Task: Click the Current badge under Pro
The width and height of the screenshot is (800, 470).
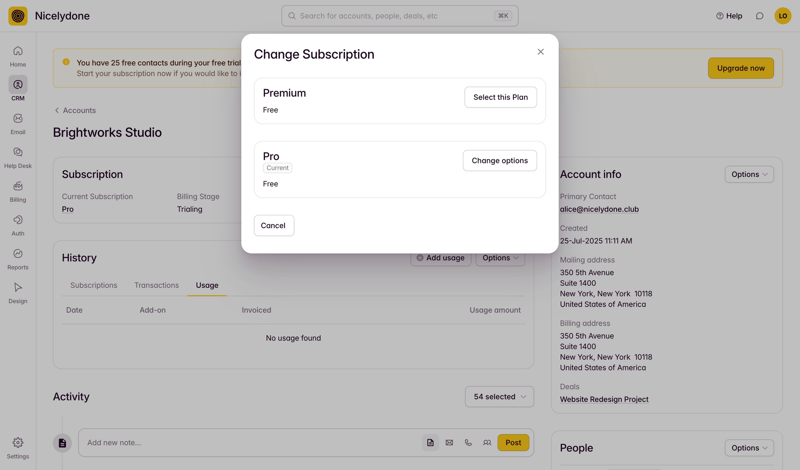Action: [x=278, y=168]
